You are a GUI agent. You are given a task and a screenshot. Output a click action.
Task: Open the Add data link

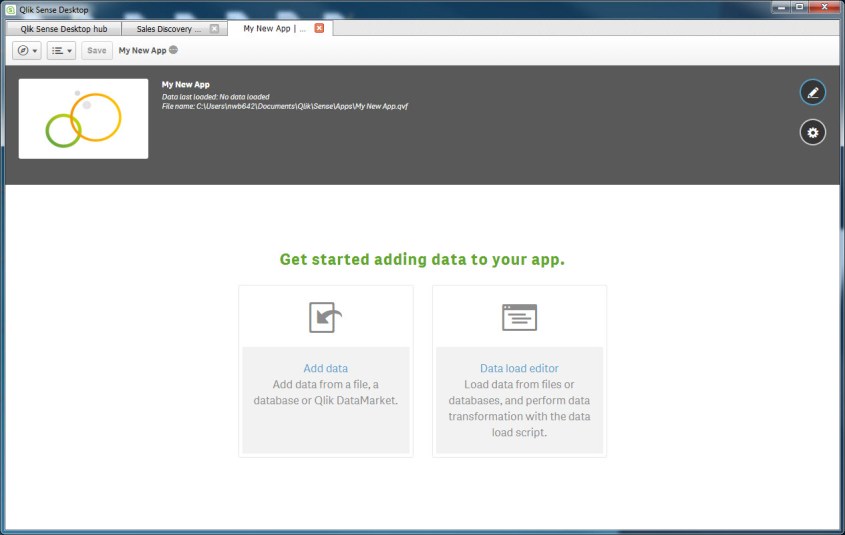(x=325, y=369)
